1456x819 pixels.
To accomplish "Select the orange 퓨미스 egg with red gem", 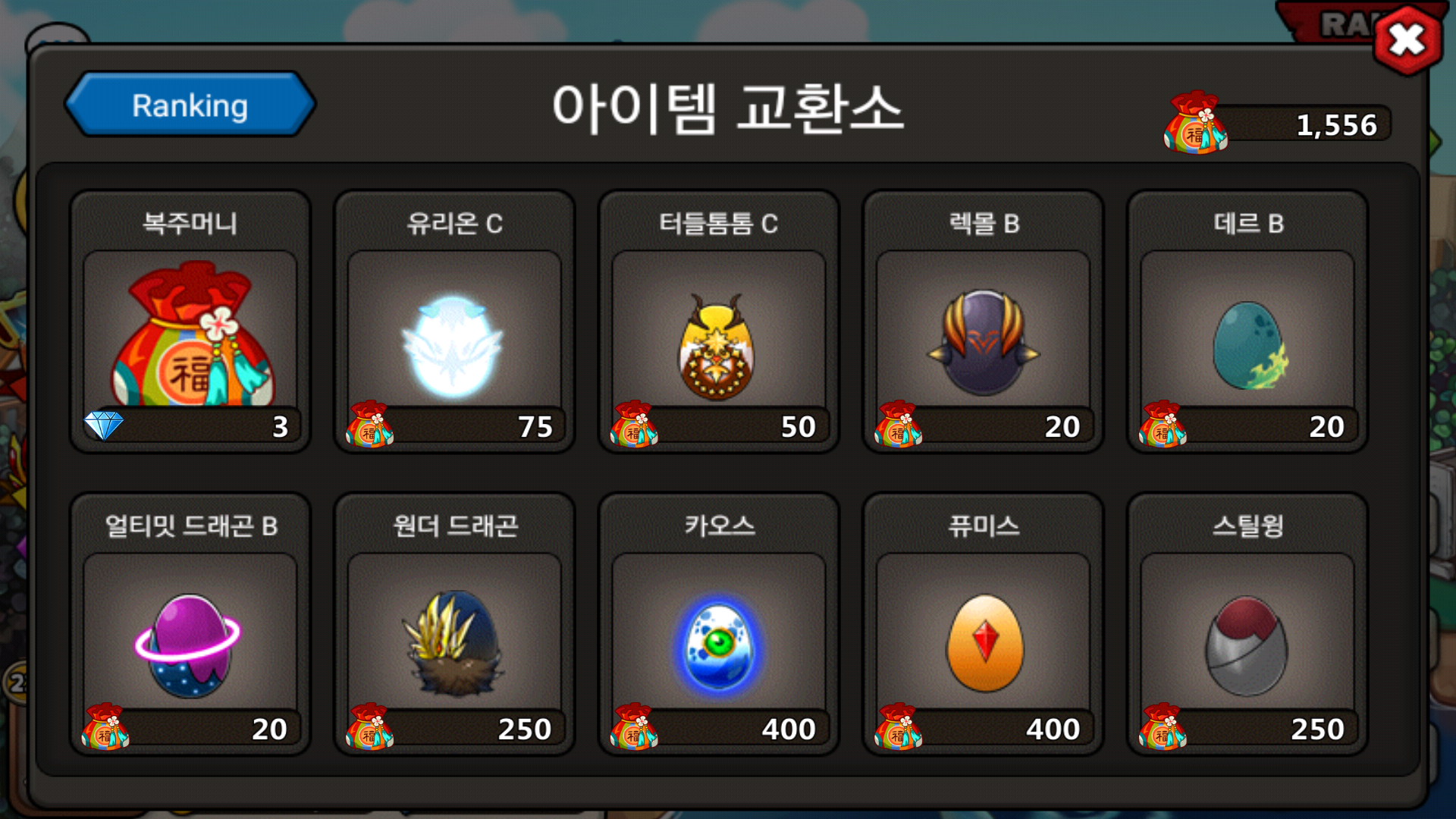I will coord(984,642).
